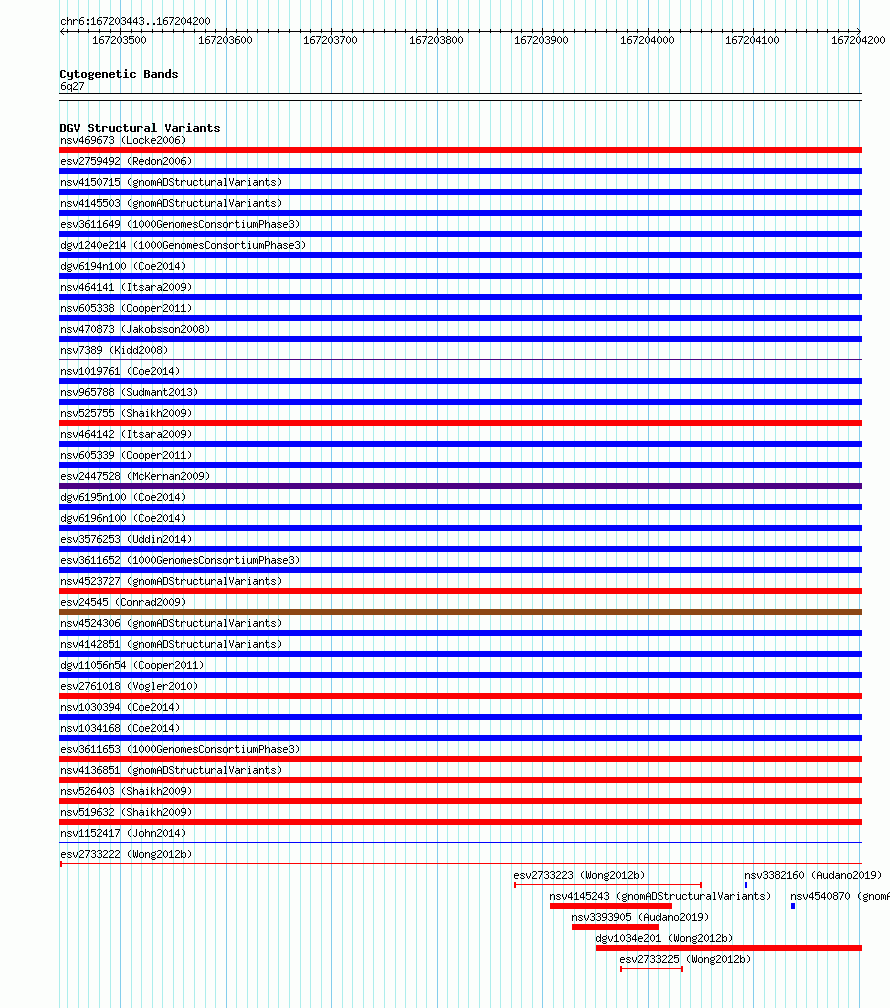Click esv3611652 1000GenomesConsortiumPhase3 label
This screenshot has width=890, height=1008.
click(x=180, y=561)
